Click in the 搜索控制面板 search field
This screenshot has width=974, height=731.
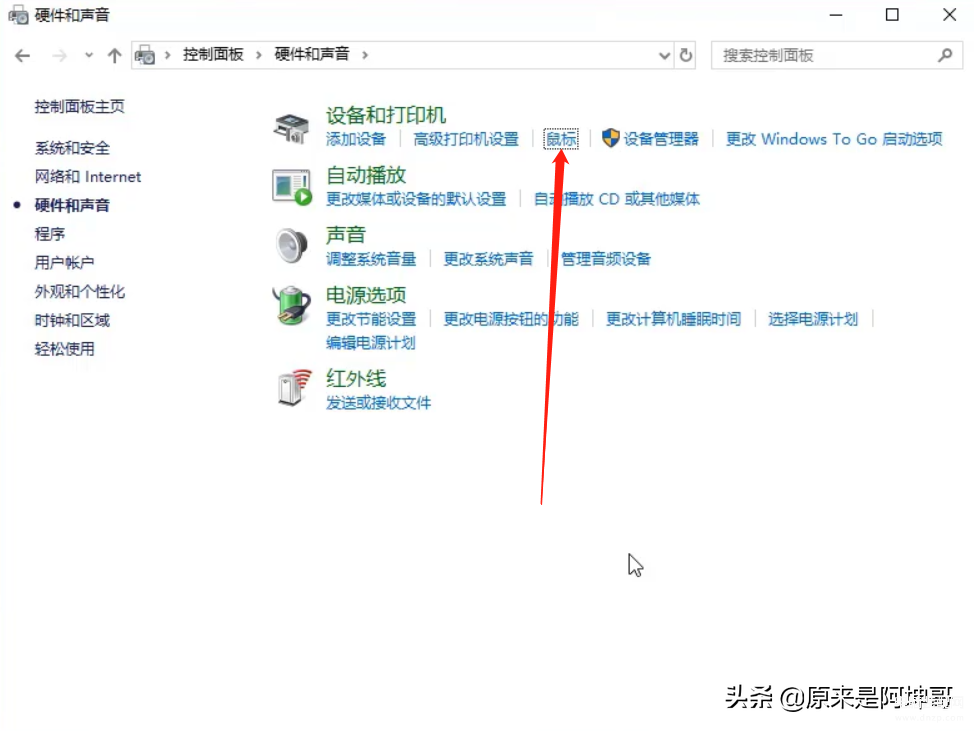pos(836,55)
